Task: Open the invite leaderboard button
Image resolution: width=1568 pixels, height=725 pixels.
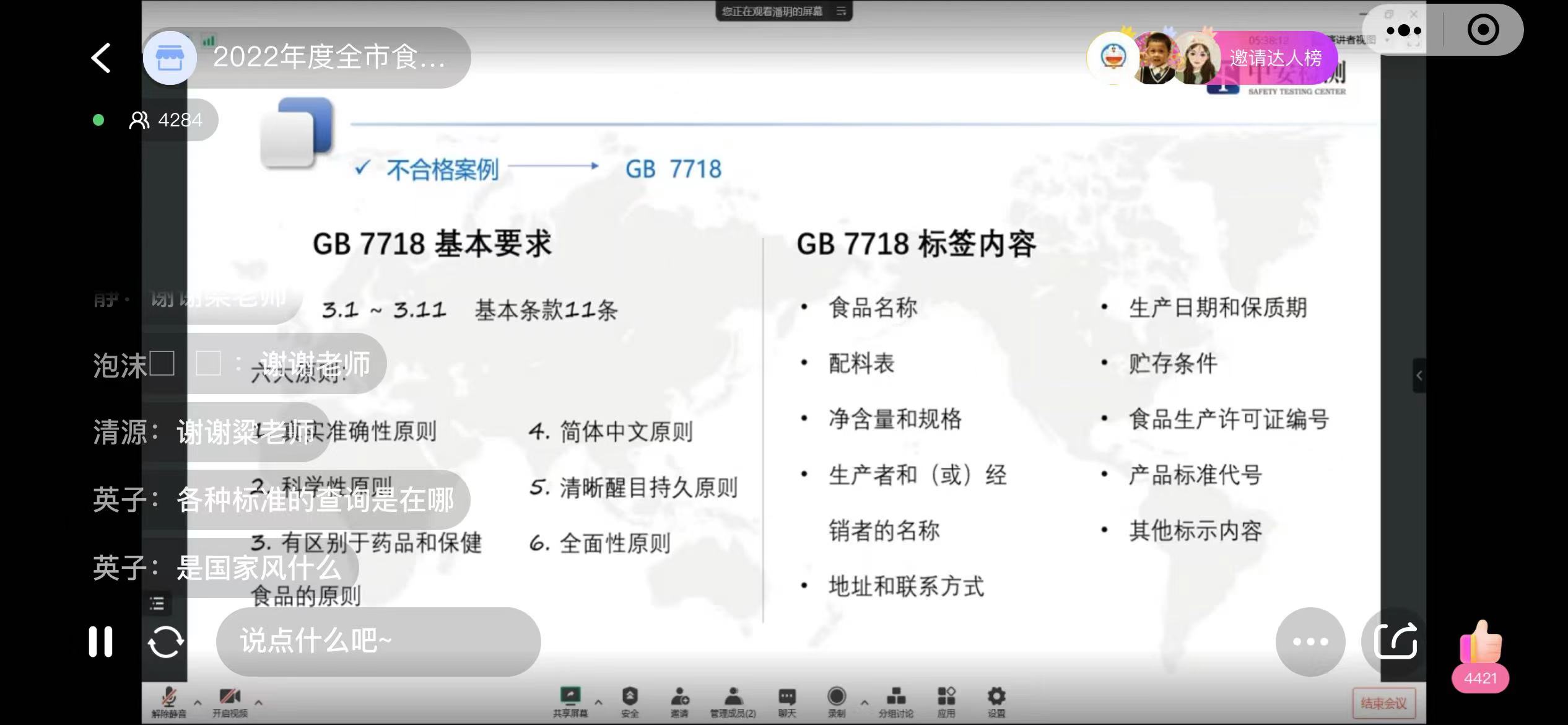Action: [1275, 58]
